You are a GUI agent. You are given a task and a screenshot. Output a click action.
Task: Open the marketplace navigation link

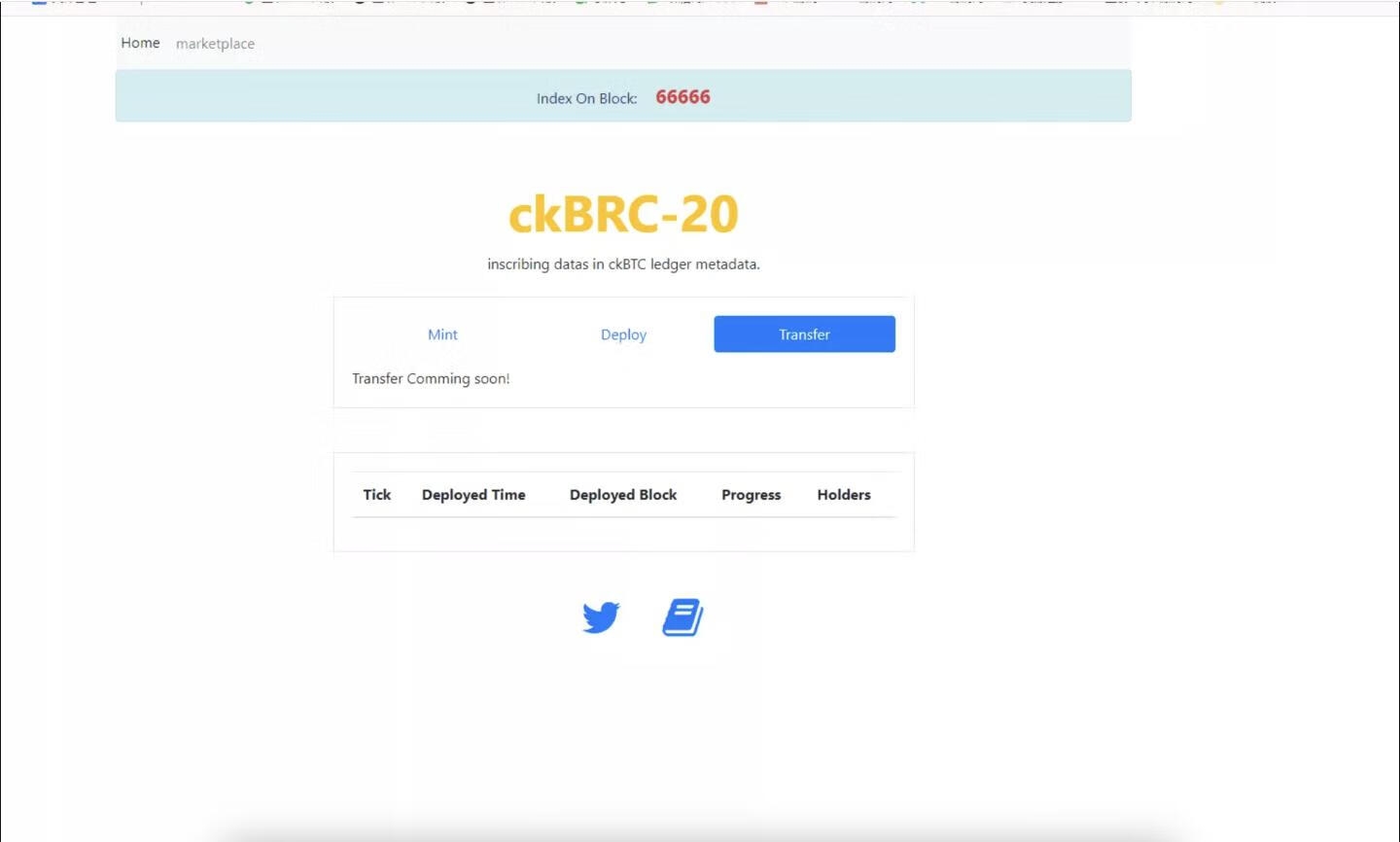(215, 44)
